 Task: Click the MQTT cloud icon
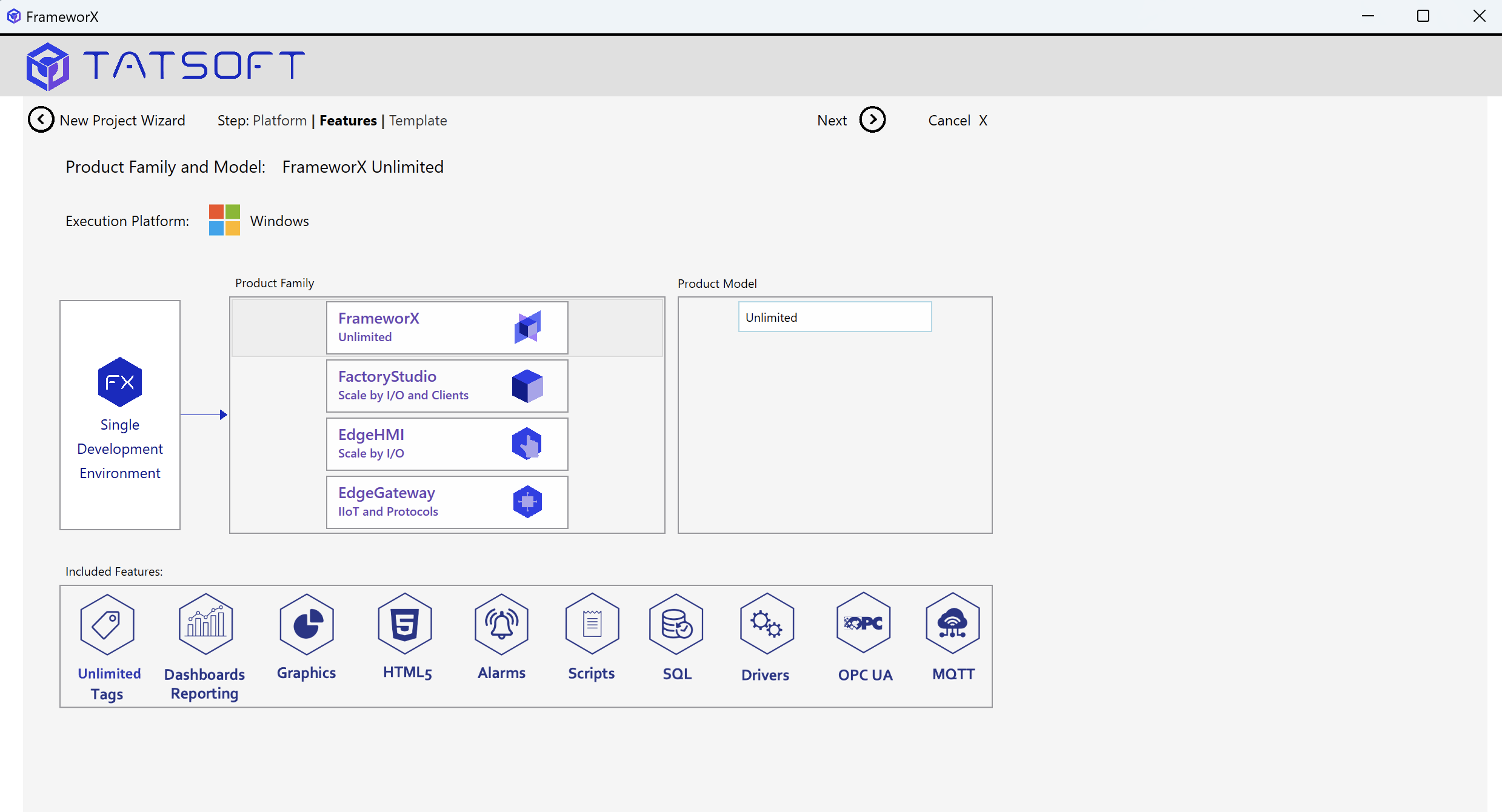953,624
